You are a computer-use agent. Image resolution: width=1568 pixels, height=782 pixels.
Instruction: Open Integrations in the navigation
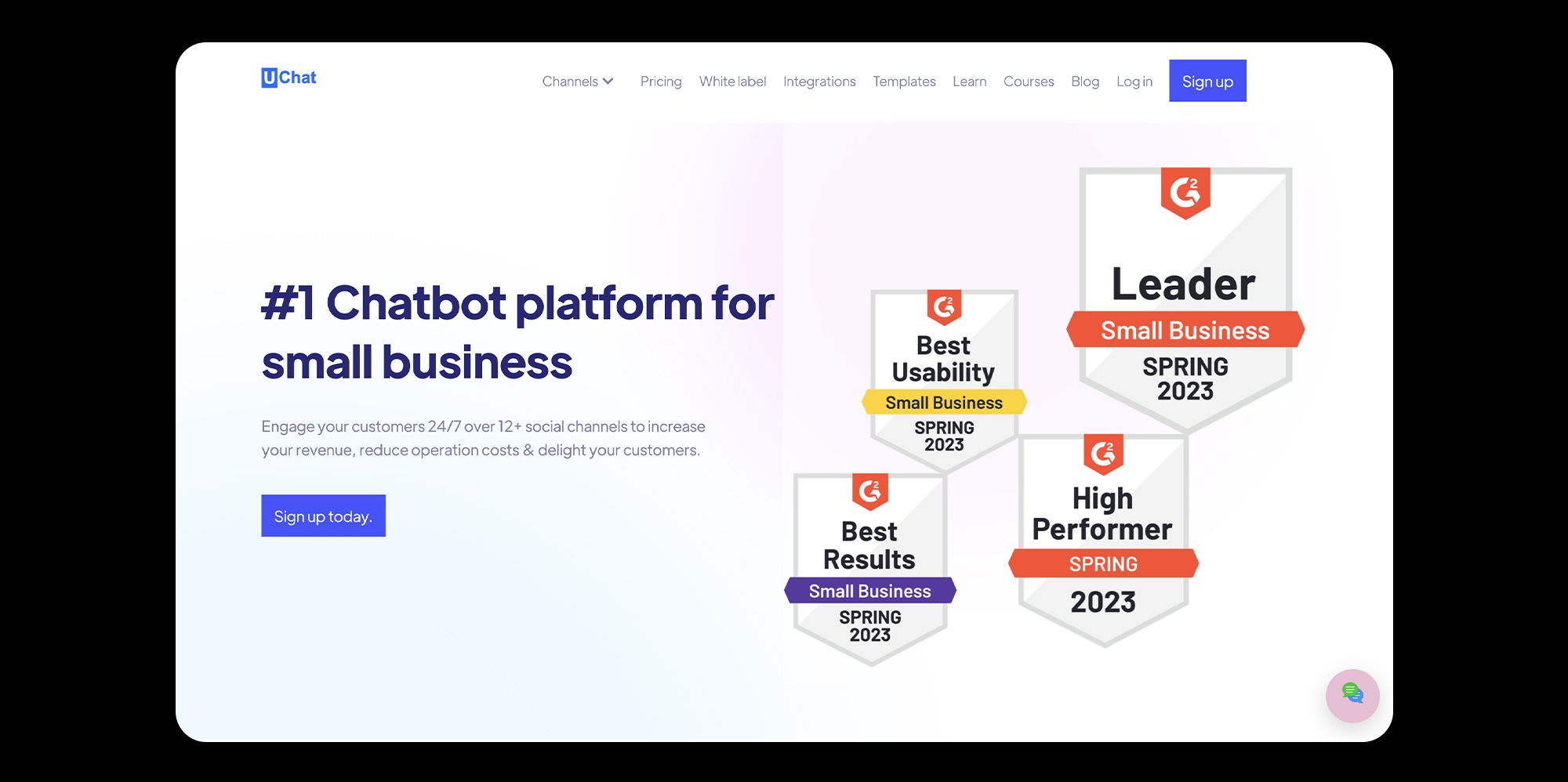click(819, 81)
